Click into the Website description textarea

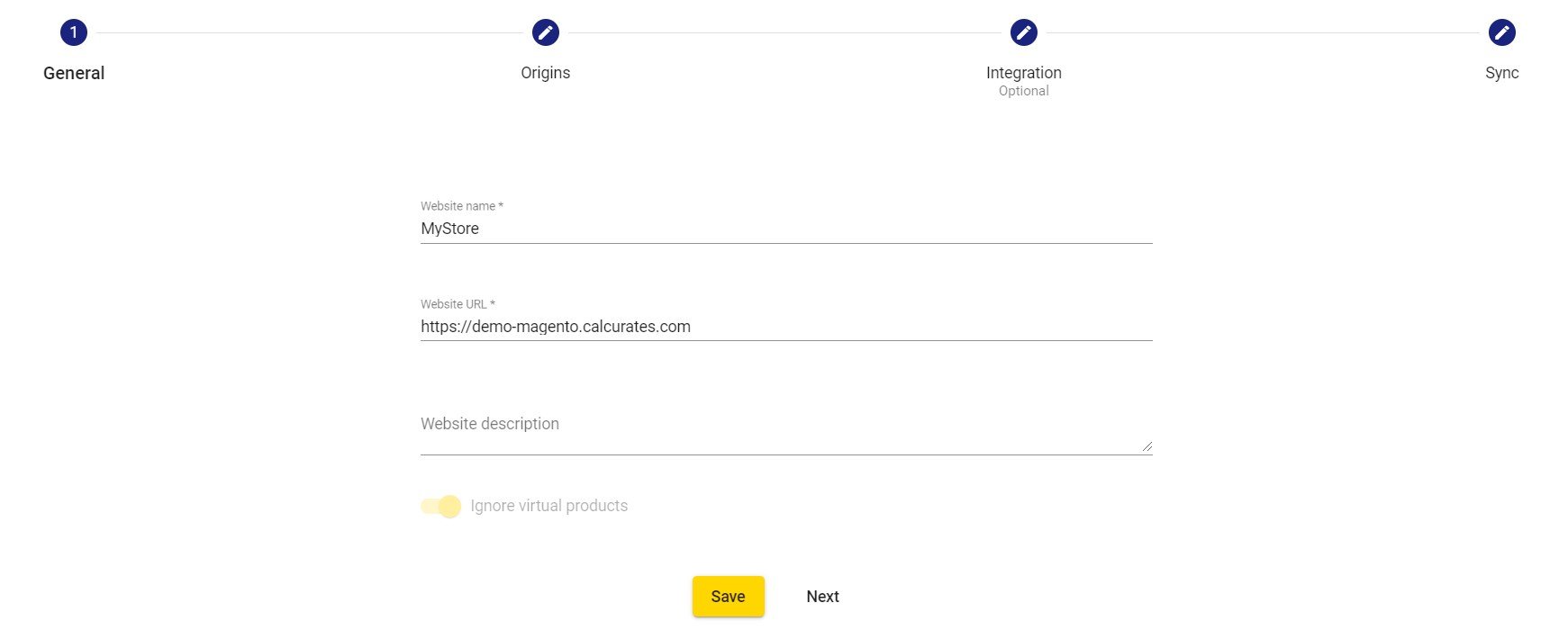(x=786, y=431)
